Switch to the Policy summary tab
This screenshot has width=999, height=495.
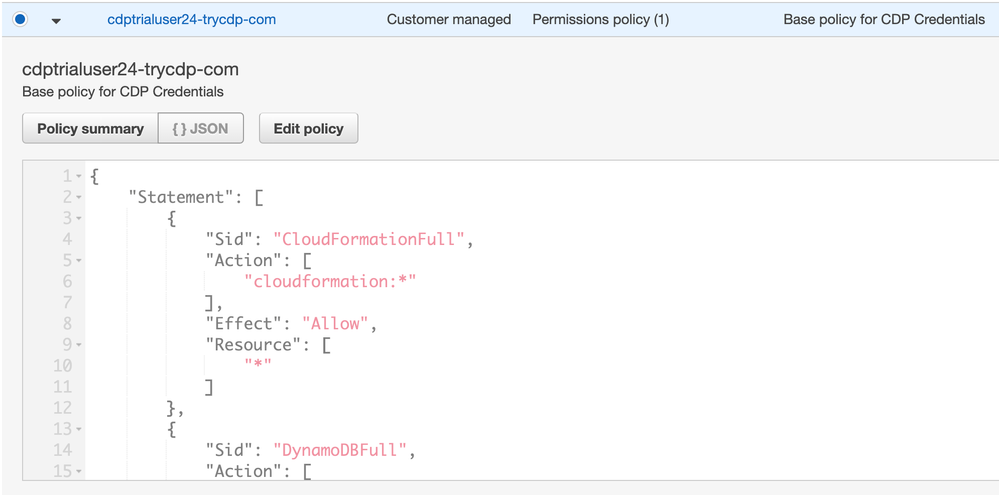pos(90,128)
